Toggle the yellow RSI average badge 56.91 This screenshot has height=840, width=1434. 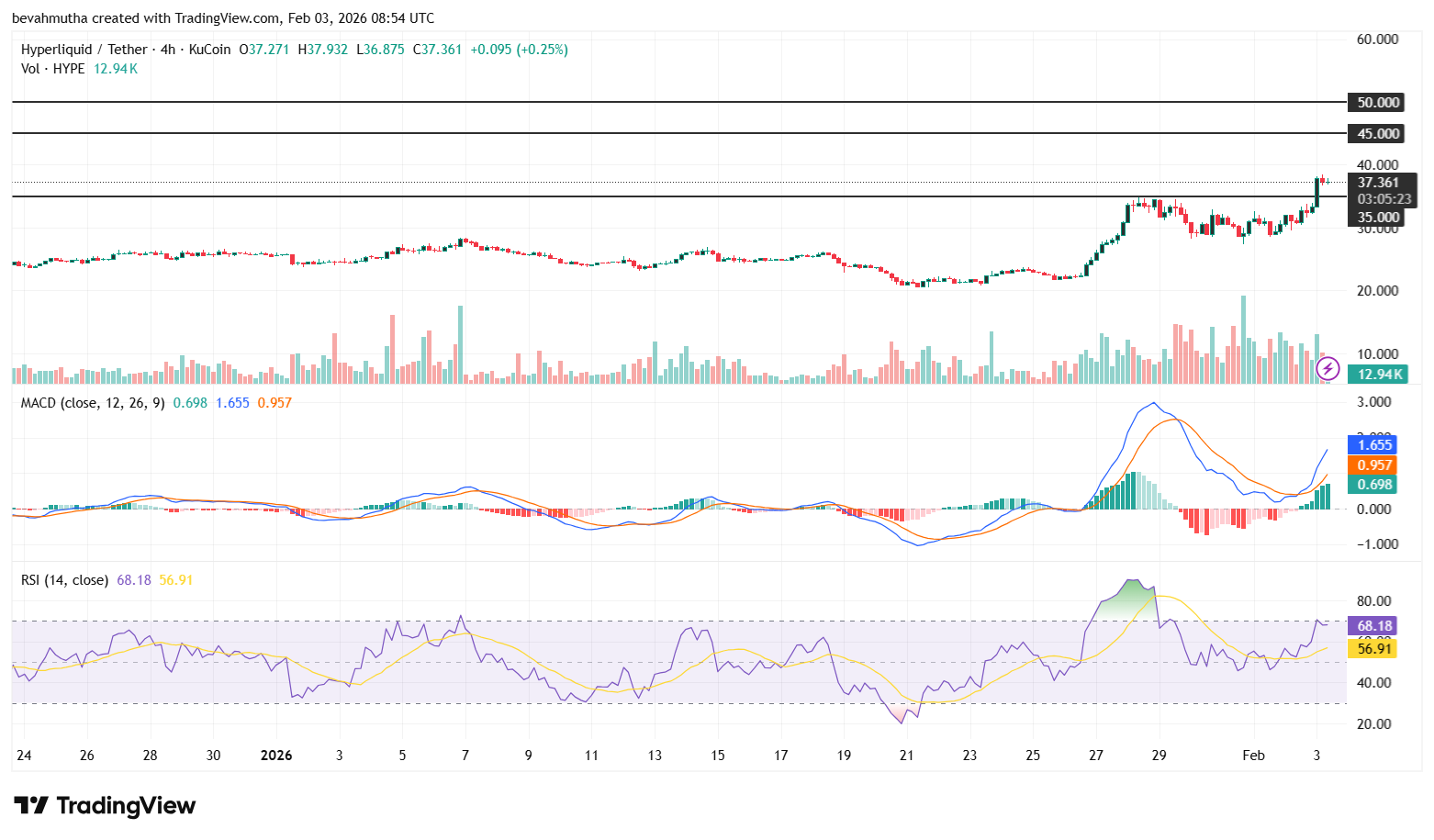1372,648
